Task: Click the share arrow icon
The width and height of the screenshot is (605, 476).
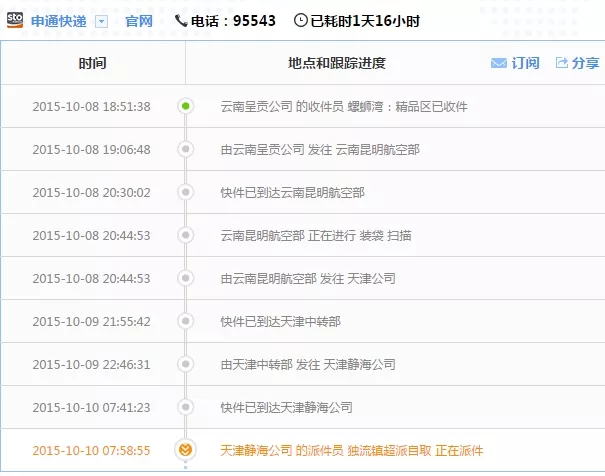Action: (x=561, y=62)
